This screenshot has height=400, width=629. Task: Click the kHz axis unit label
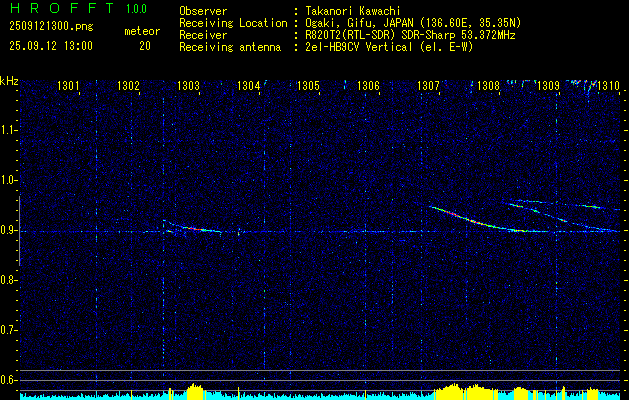click(9, 81)
